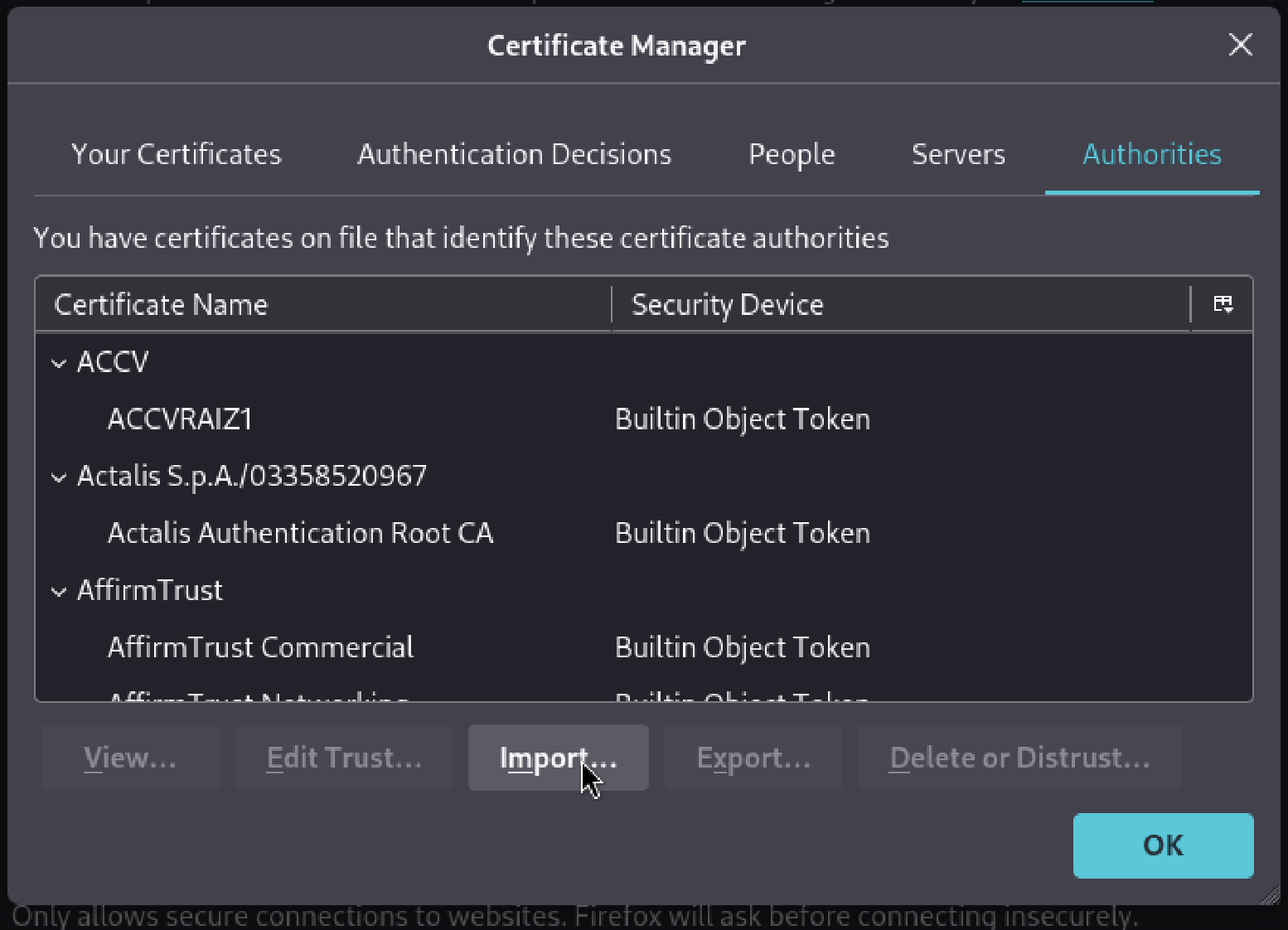The height and width of the screenshot is (930, 1288).
Task: Open the column picker icon in table header
Action: [1223, 304]
